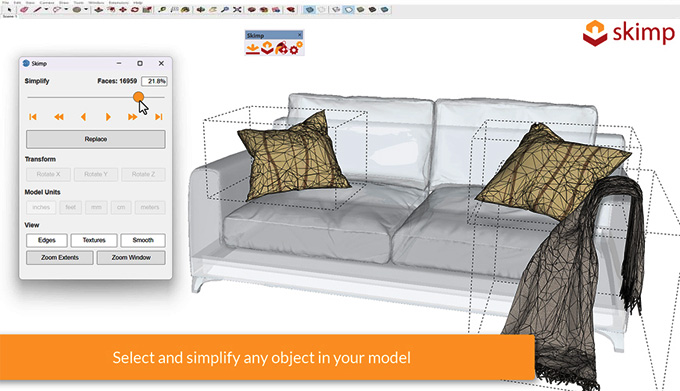Image resolution: width=680 pixels, height=391 pixels.
Task: Open the Edit menu
Action: [17, 3]
